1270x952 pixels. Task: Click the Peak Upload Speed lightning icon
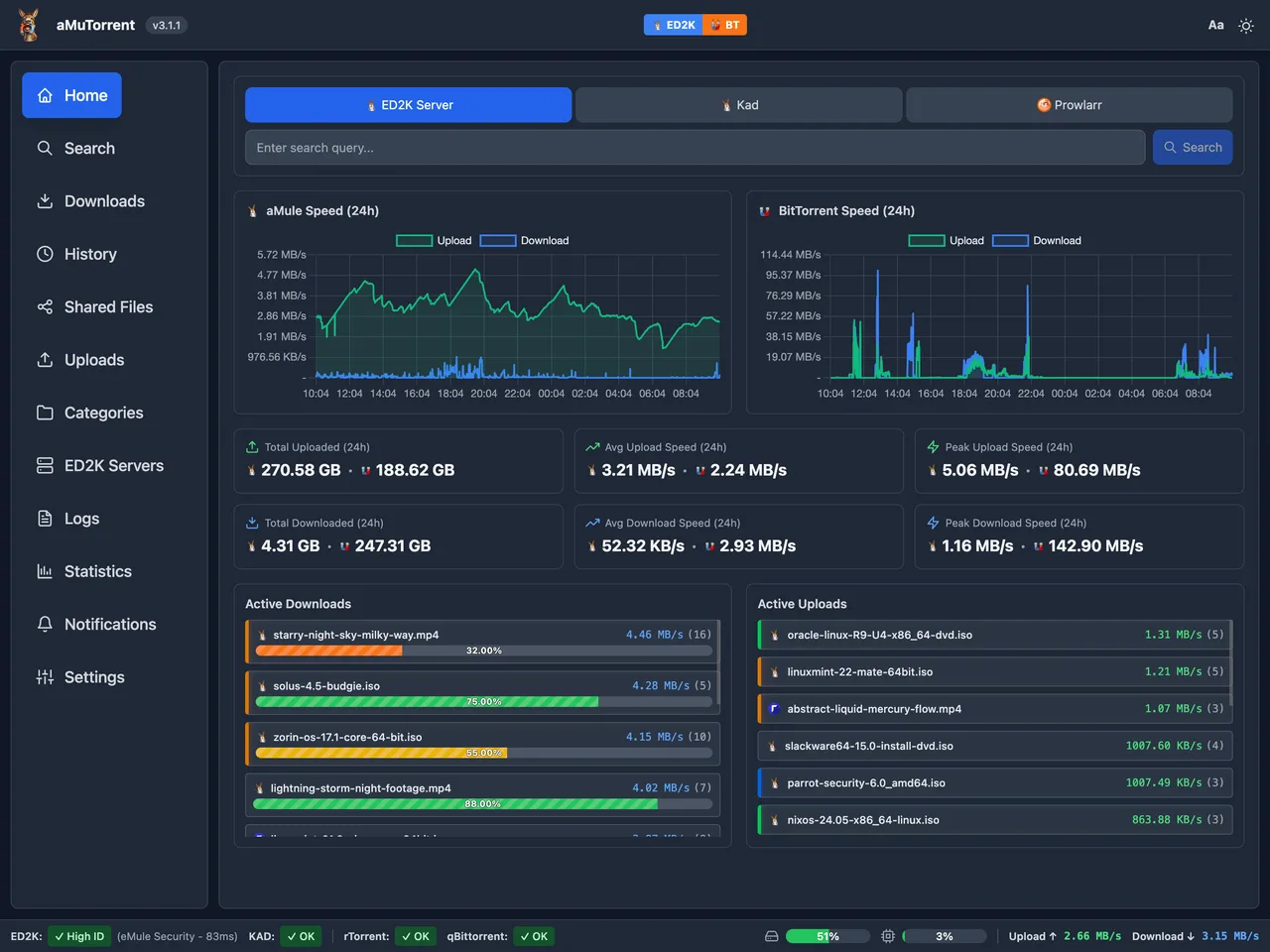pyautogui.click(x=933, y=447)
